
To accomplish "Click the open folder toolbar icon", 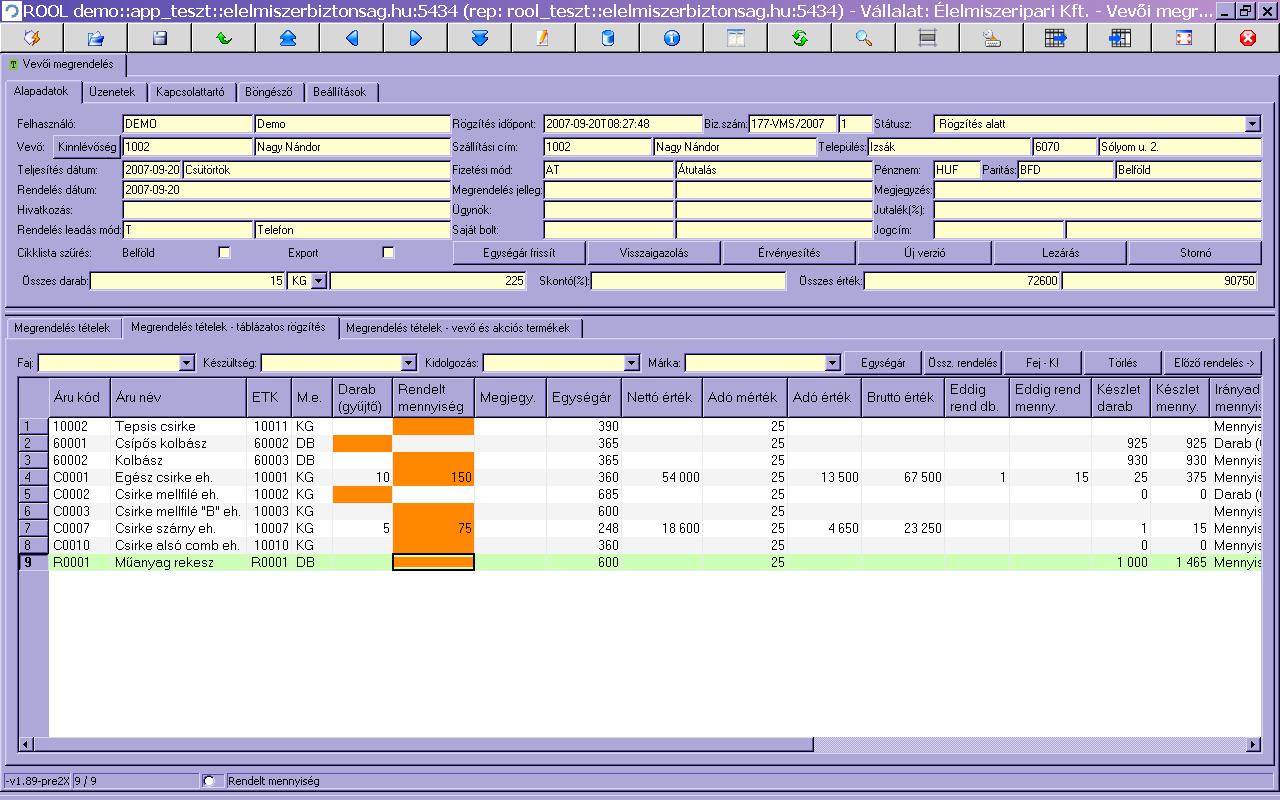I will point(96,38).
